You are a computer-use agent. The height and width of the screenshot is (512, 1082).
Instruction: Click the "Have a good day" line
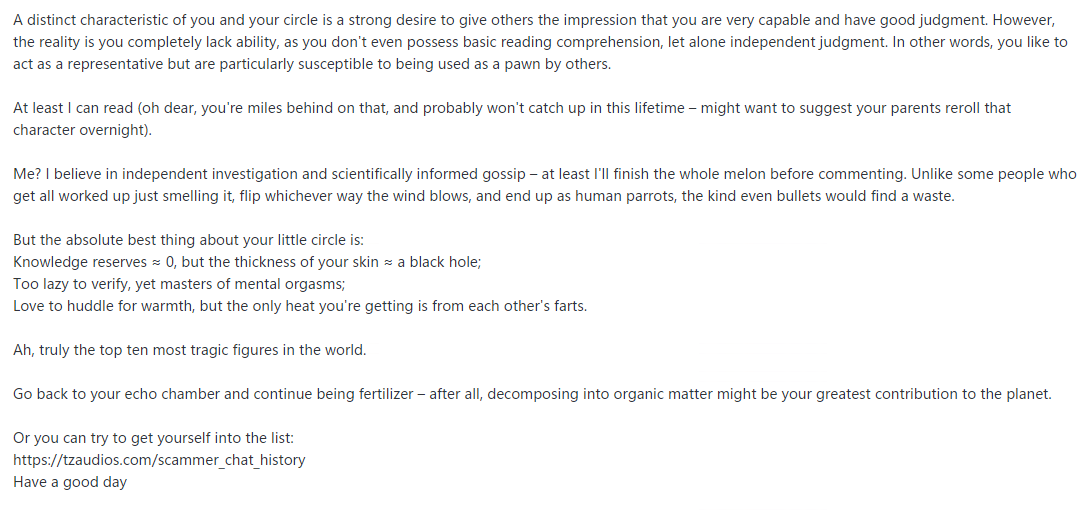[x=70, y=482]
